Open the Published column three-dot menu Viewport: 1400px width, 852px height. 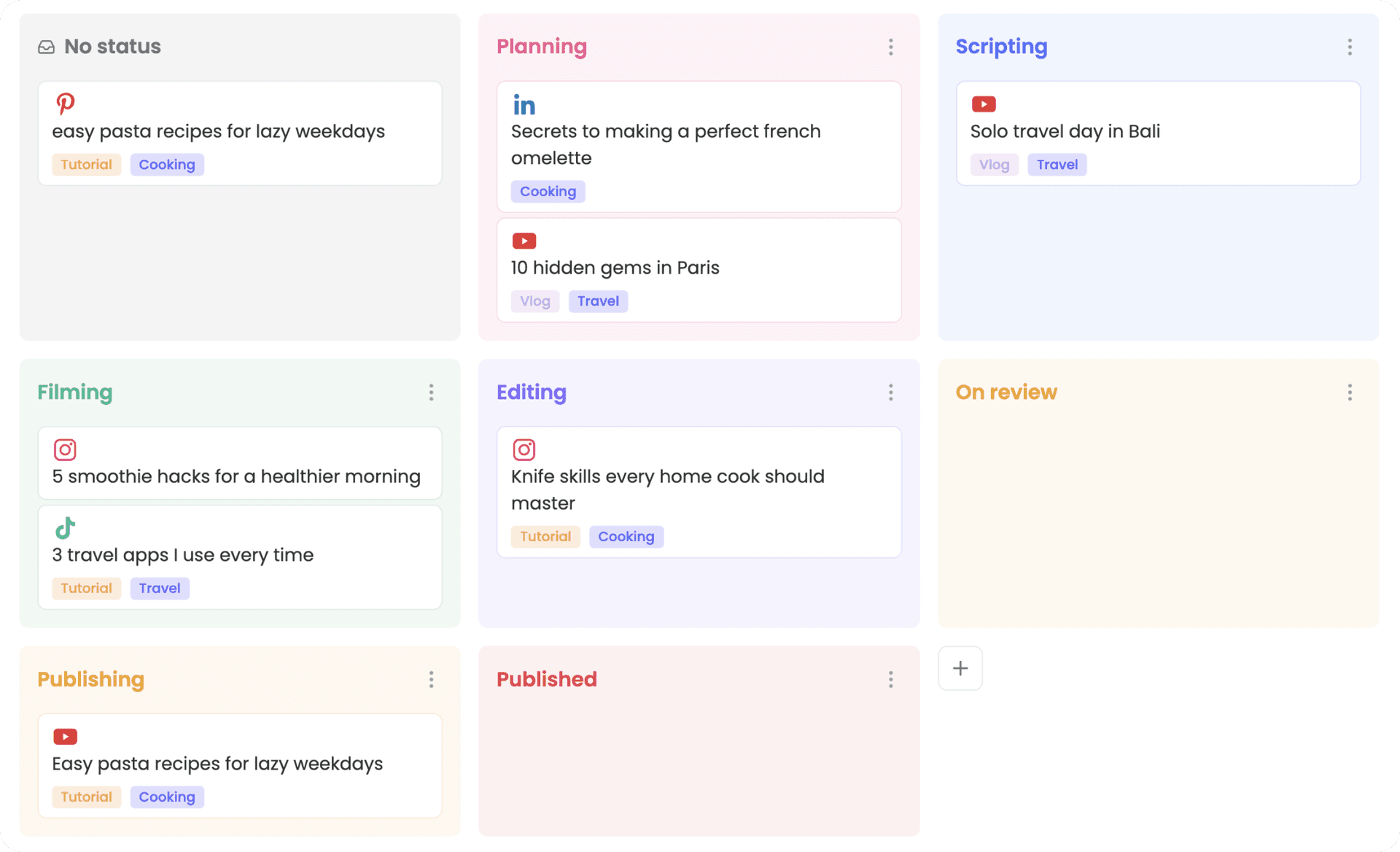(890, 680)
